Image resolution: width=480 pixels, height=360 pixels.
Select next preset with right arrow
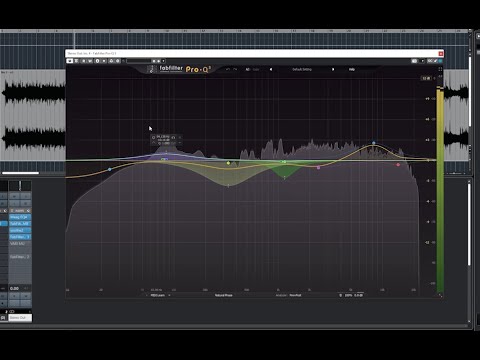pyautogui.click(x=333, y=69)
